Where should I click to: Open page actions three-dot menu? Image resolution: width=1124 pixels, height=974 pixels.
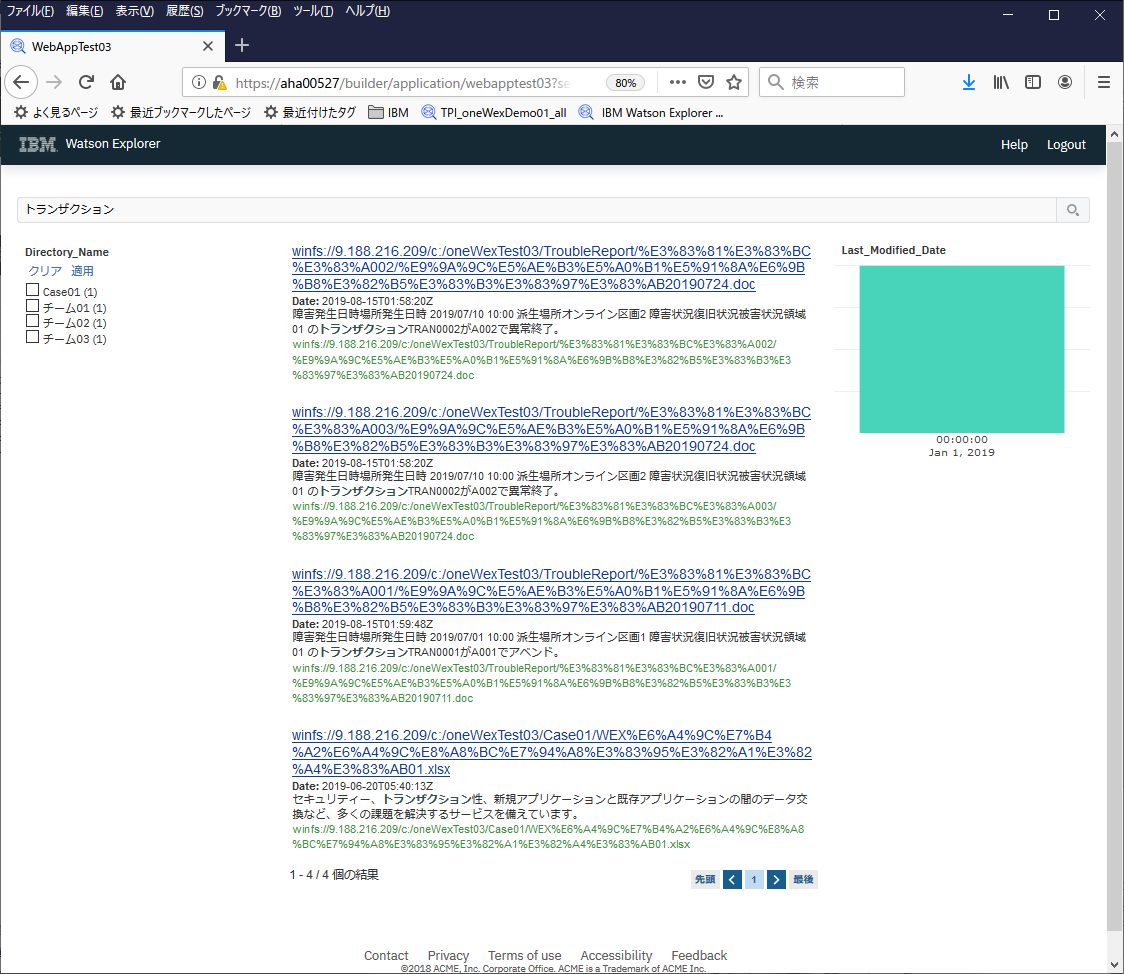[x=677, y=82]
